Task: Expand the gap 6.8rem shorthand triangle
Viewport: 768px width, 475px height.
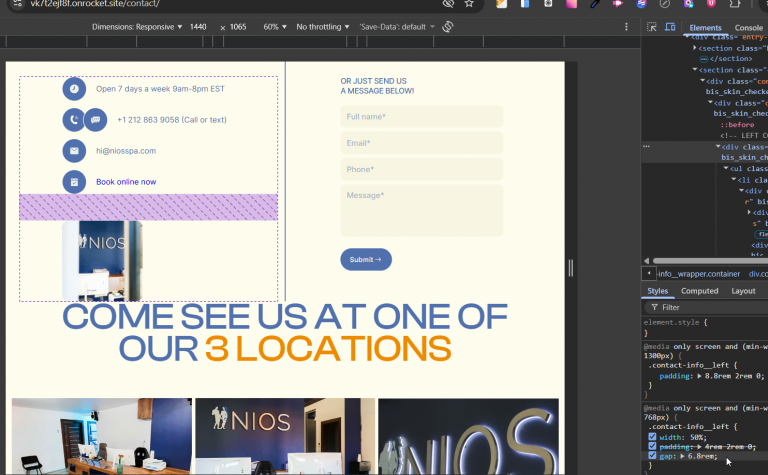Action: click(x=682, y=456)
